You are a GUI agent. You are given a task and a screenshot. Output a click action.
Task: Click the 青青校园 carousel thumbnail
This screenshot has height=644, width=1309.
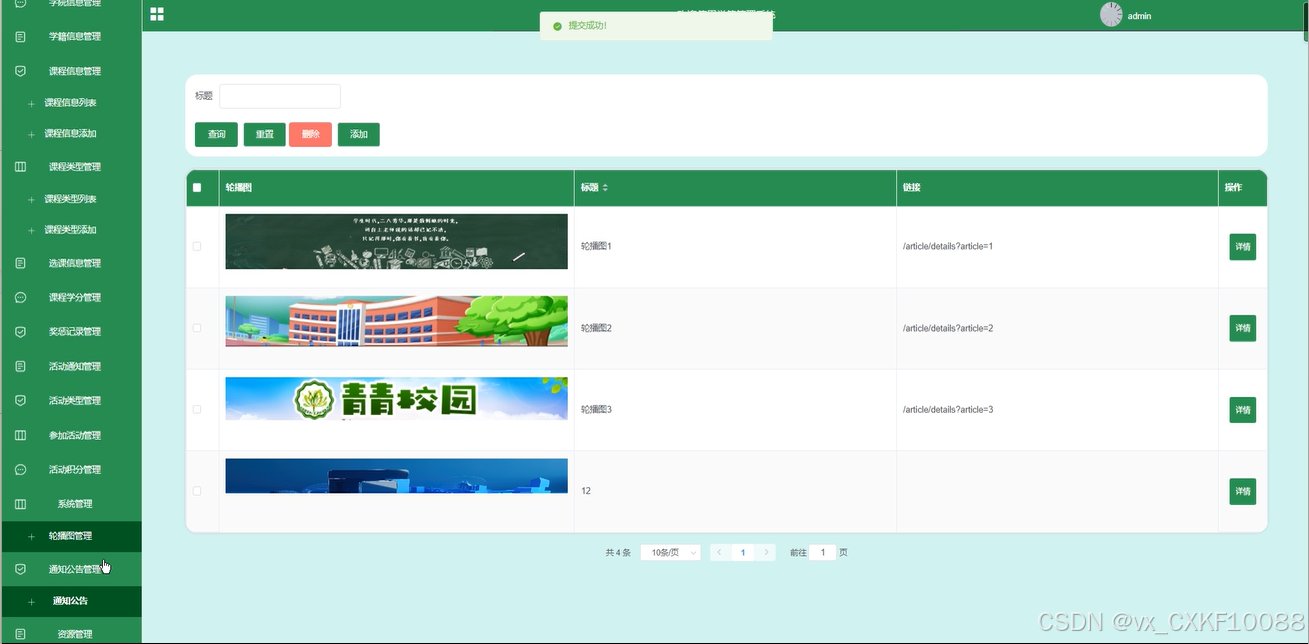click(x=397, y=399)
